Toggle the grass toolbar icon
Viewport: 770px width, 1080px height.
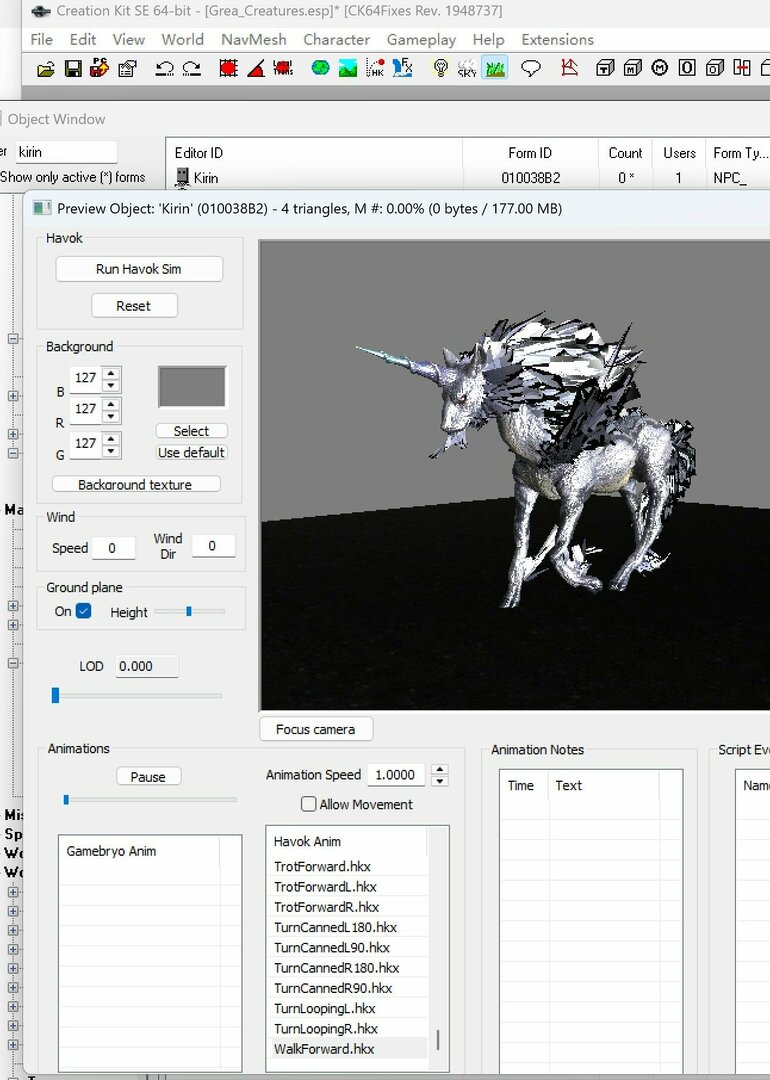[x=495, y=68]
